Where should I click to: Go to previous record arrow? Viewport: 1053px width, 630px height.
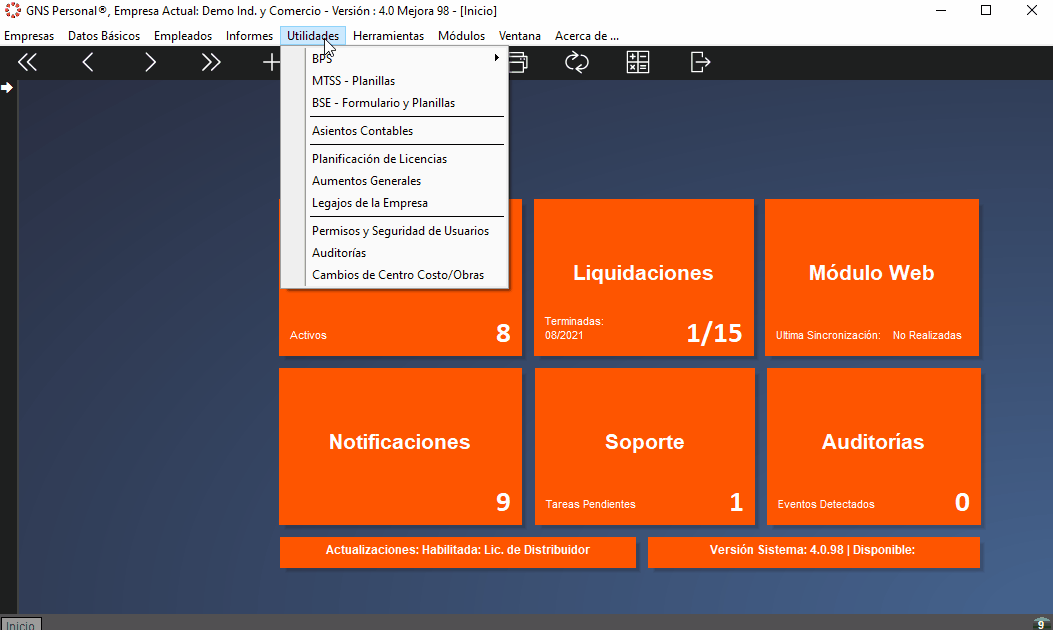pos(88,62)
